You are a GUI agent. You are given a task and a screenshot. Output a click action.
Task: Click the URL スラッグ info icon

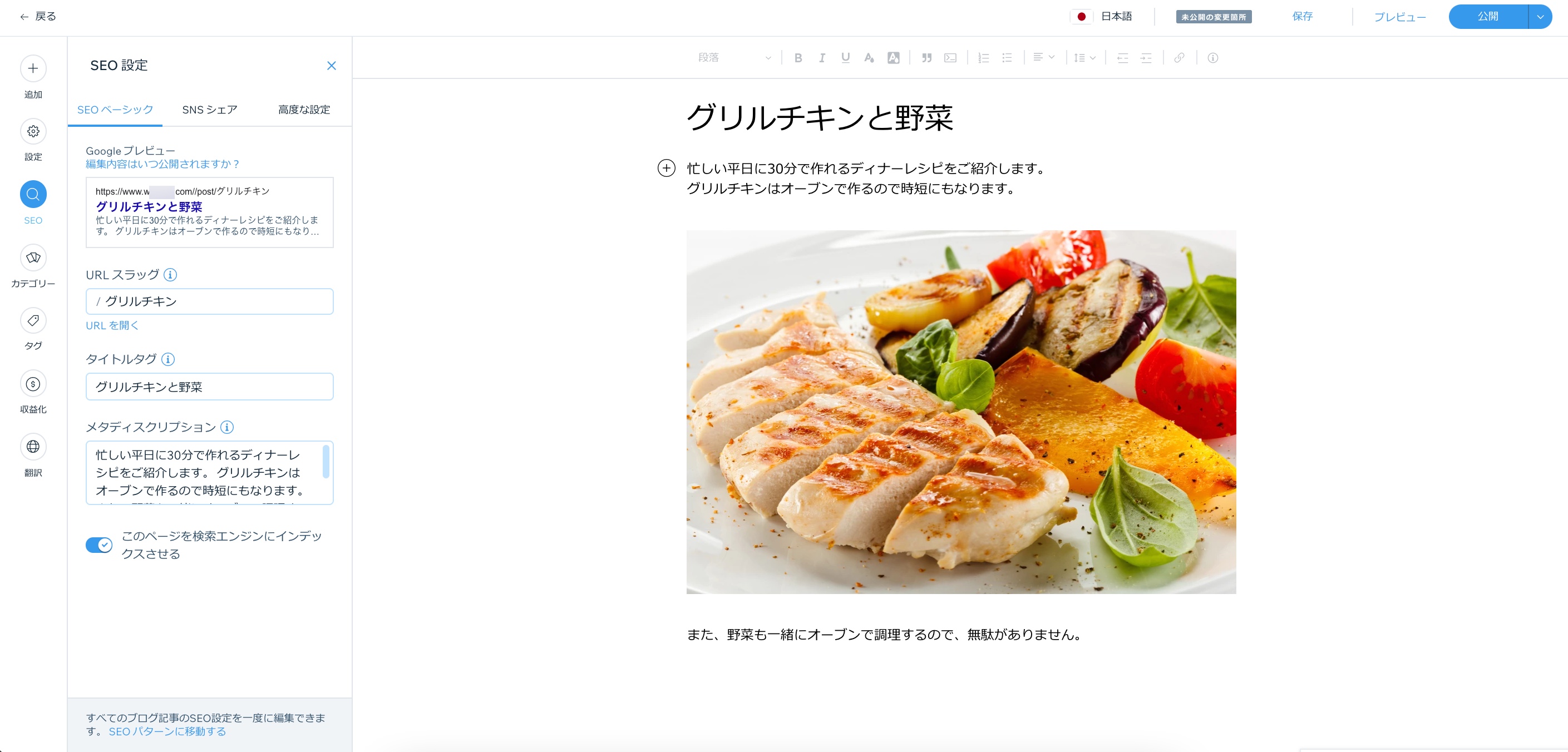[x=170, y=275]
